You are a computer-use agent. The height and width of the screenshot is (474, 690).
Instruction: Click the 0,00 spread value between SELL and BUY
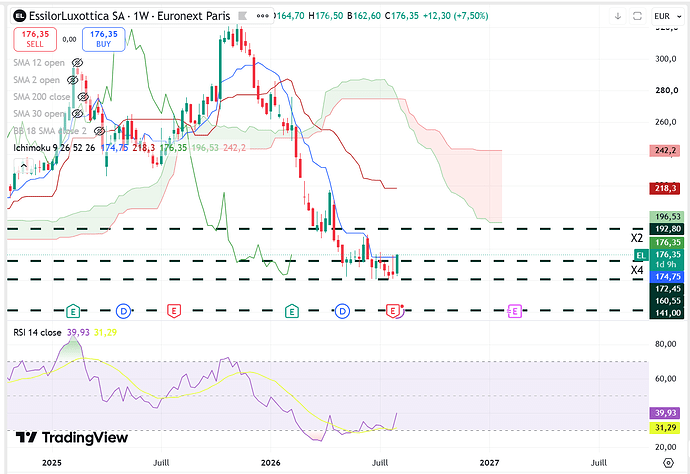click(x=69, y=39)
